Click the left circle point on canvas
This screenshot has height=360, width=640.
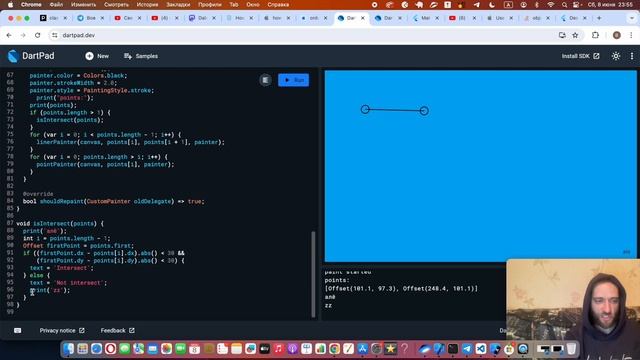[x=365, y=109]
